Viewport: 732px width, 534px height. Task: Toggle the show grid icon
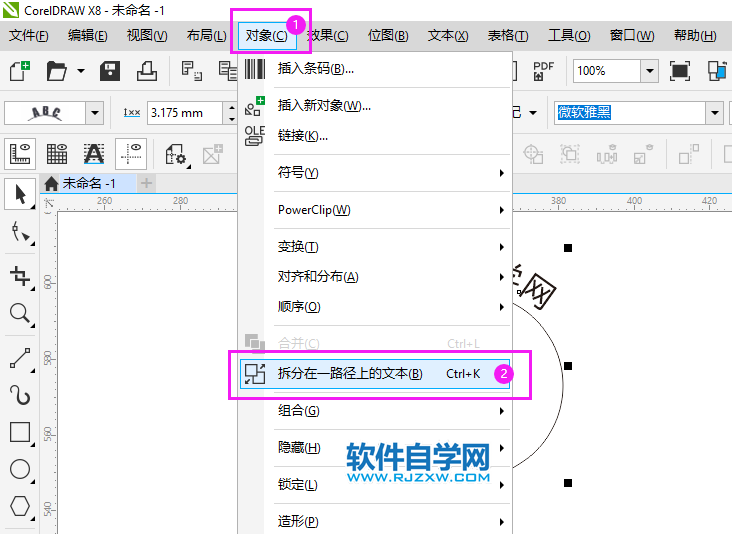click(x=57, y=154)
